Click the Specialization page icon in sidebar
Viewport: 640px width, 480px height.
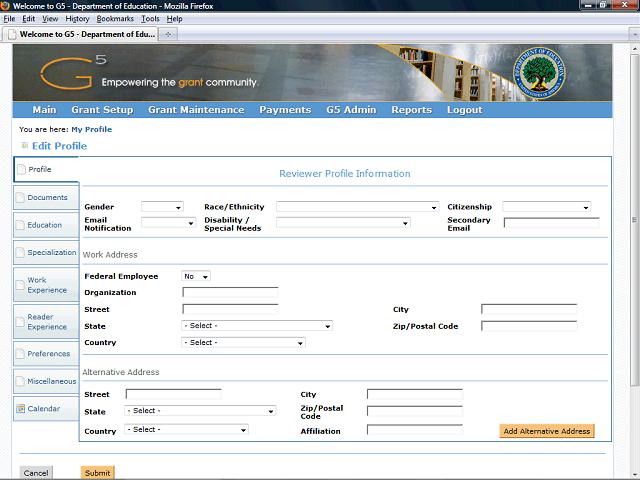tap(20, 253)
